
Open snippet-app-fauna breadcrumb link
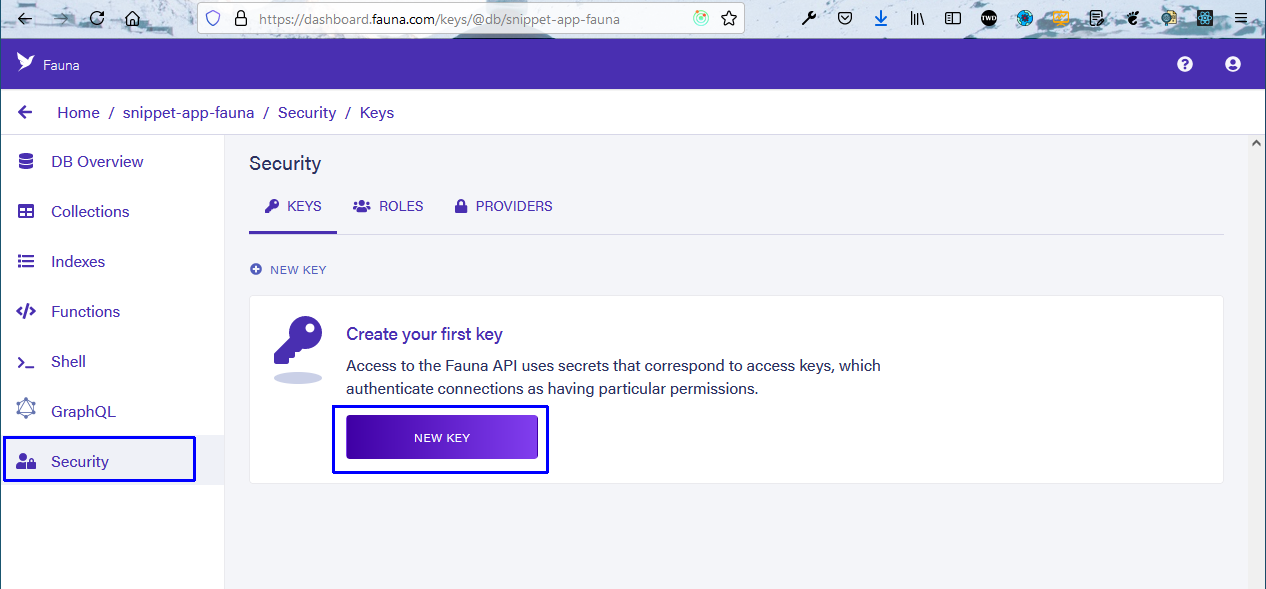[x=188, y=113]
